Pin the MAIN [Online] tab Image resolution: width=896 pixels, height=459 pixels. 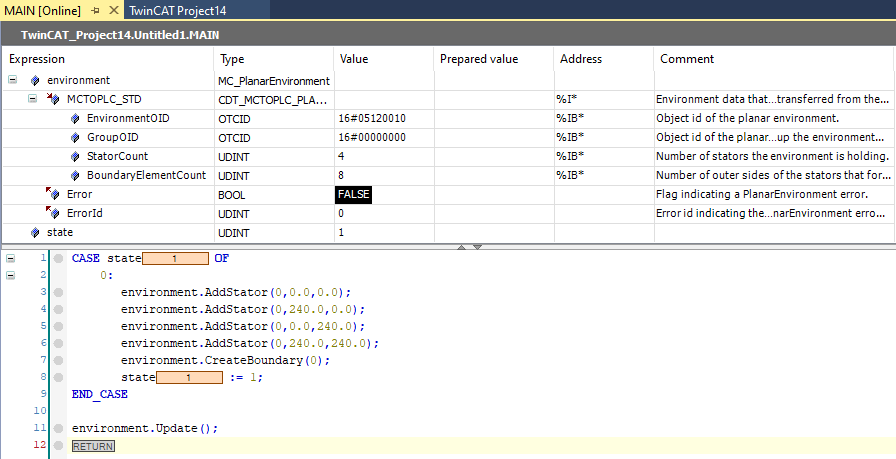pos(96,10)
